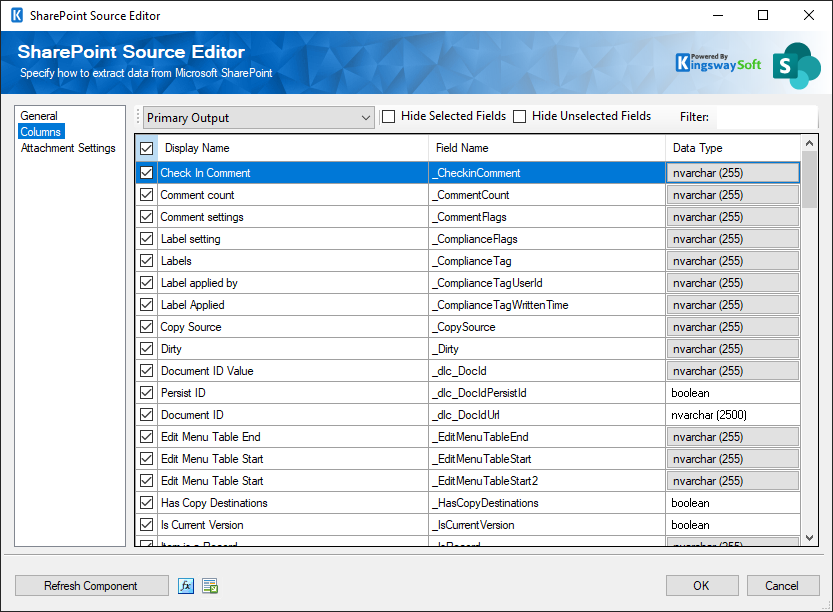Viewport: 833px width, 612px height.
Task: Uncheck the Comment count row checkbox
Action: point(147,195)
